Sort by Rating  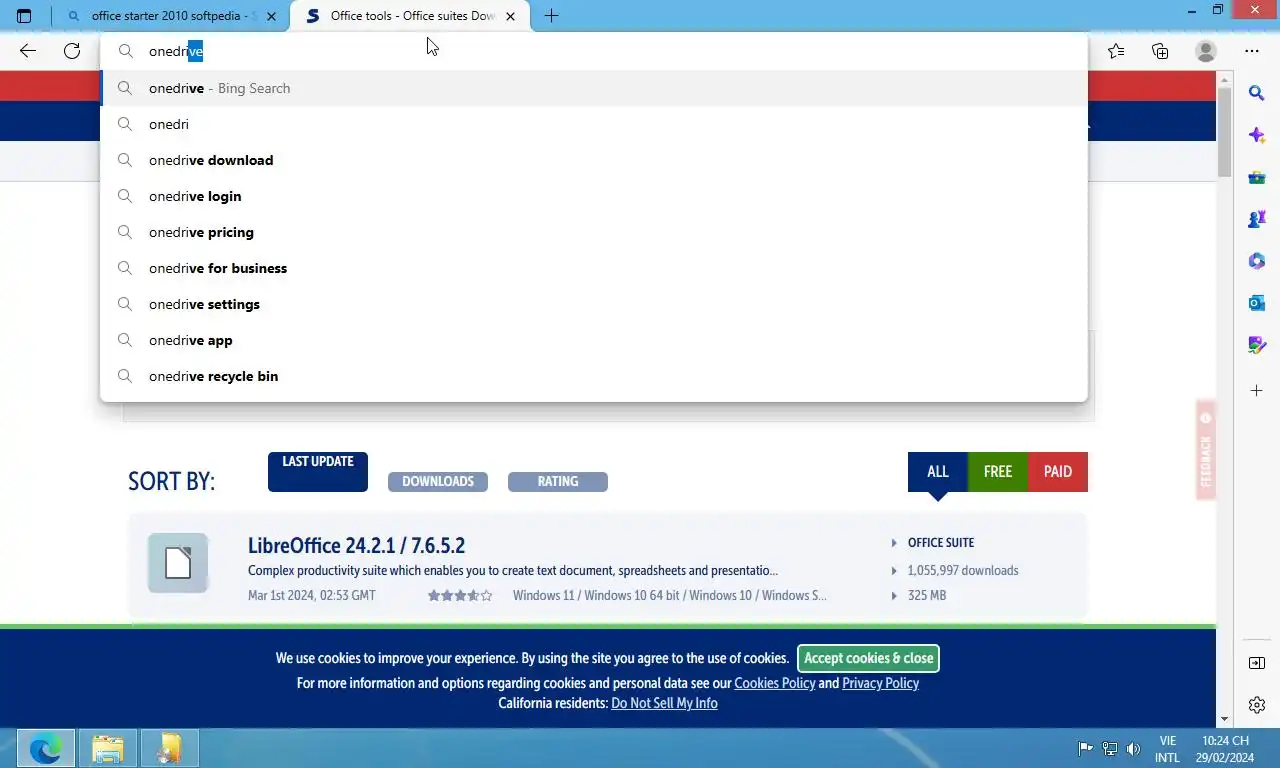click(x=558, y=482)
